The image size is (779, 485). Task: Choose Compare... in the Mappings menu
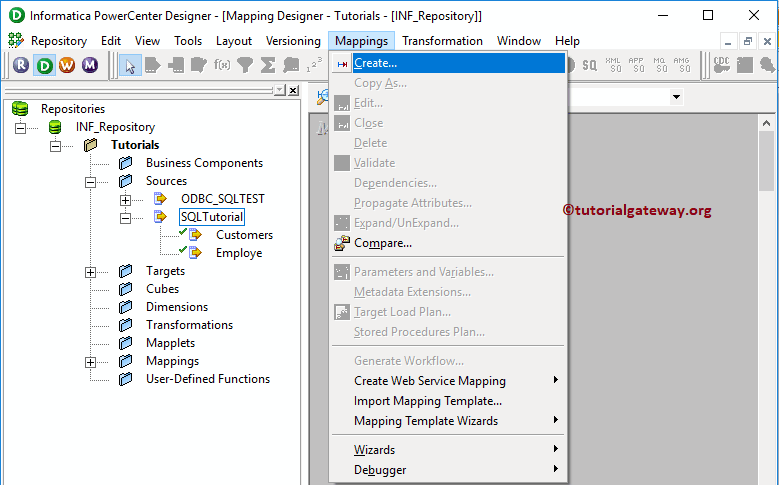448,243
